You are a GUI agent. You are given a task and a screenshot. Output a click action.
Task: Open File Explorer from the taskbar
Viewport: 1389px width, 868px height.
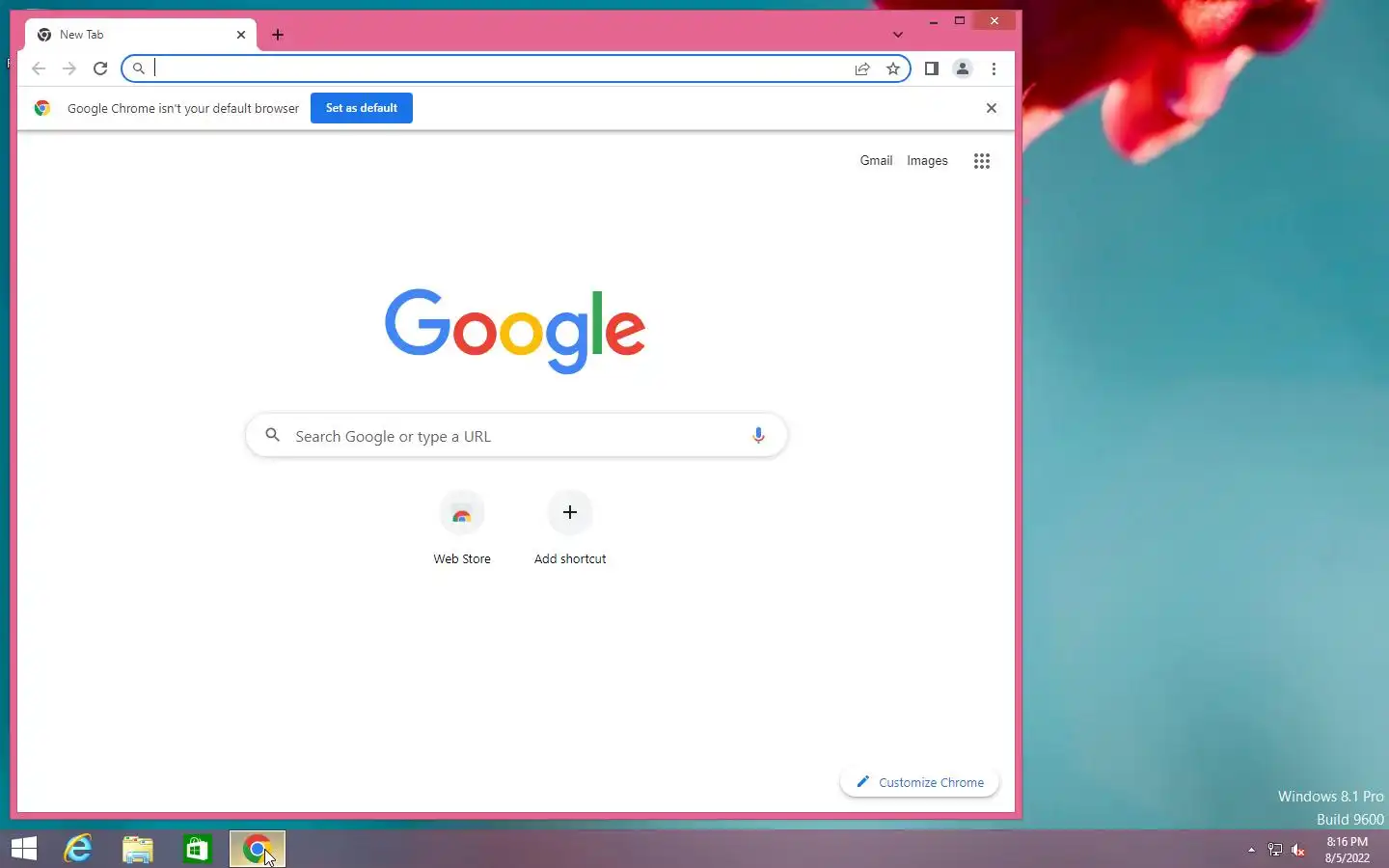138,849
